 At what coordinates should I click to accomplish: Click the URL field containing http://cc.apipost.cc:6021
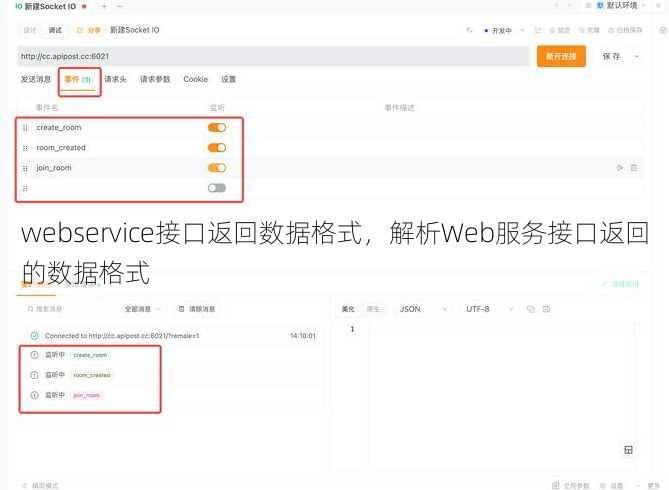click(273, 56)
